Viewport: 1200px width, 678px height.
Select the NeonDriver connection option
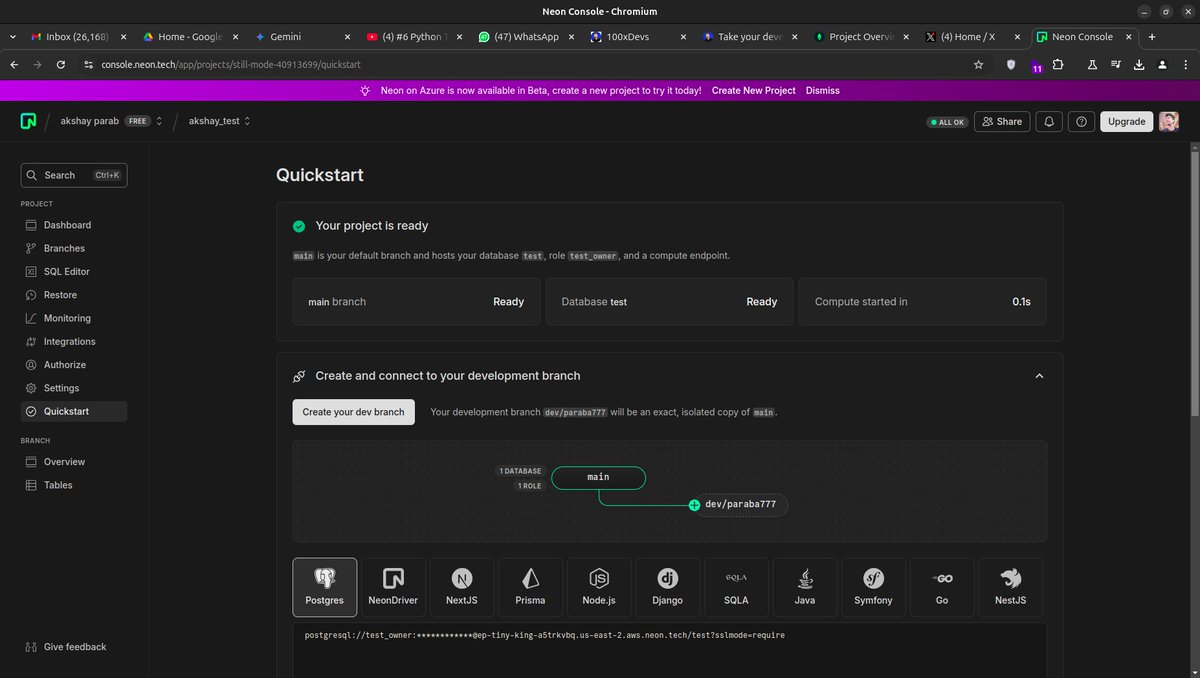(393, 587)
